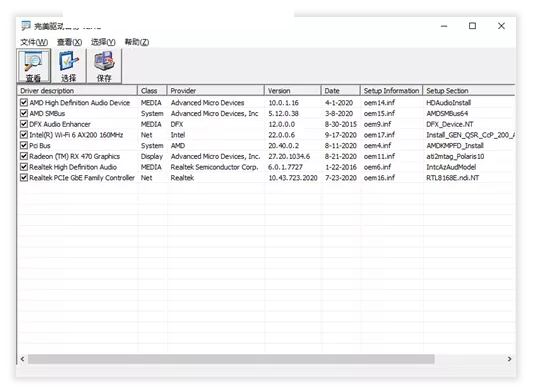Toggle the Pci Bus checkbox
This screenshot has height=388, width=534.
[x=24, y=145]
